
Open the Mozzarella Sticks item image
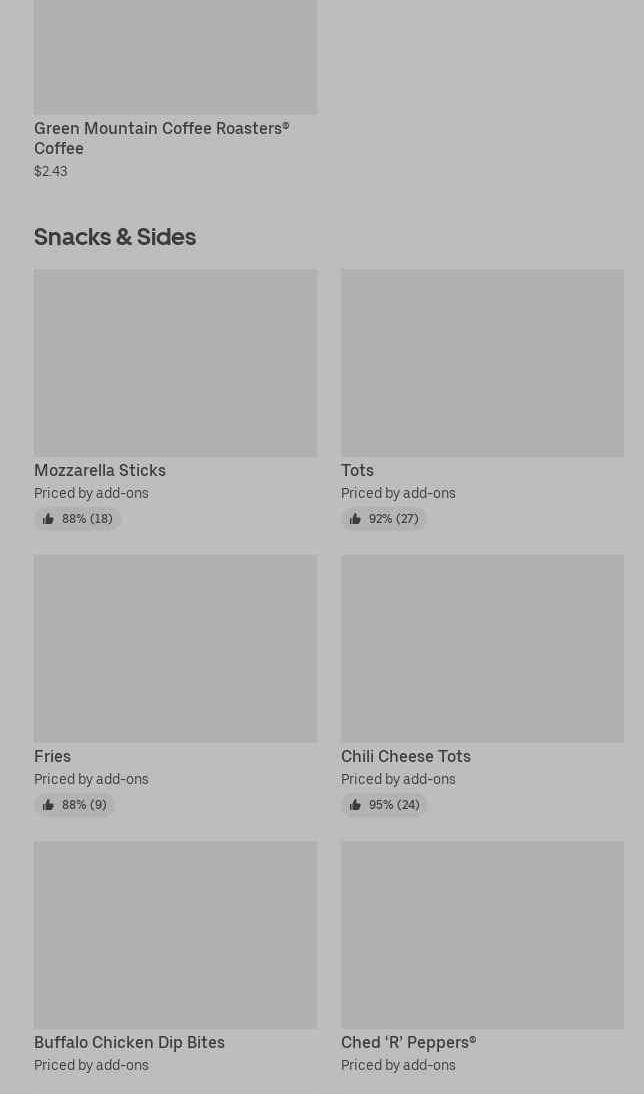click(175, 363)
